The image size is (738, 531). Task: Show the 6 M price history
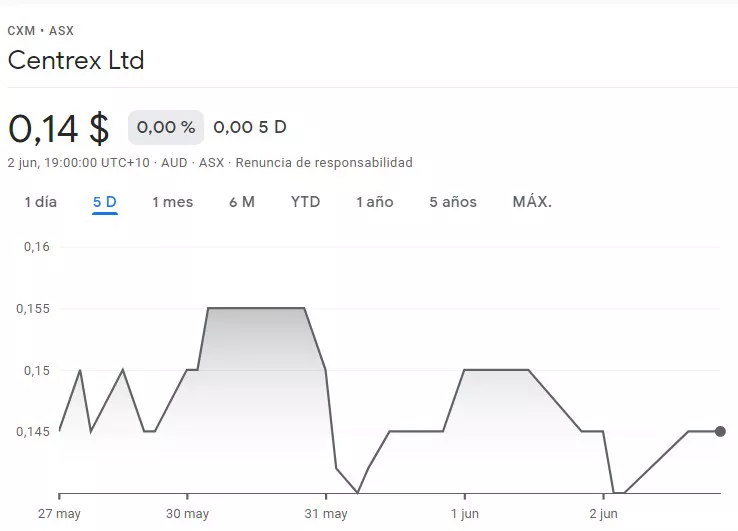tap(241, 202)
